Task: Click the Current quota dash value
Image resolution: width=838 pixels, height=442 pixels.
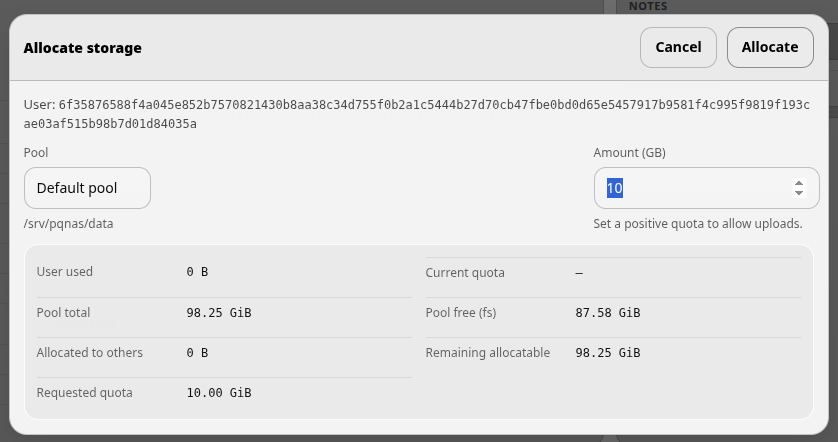Action: click(x=579, y=273)
